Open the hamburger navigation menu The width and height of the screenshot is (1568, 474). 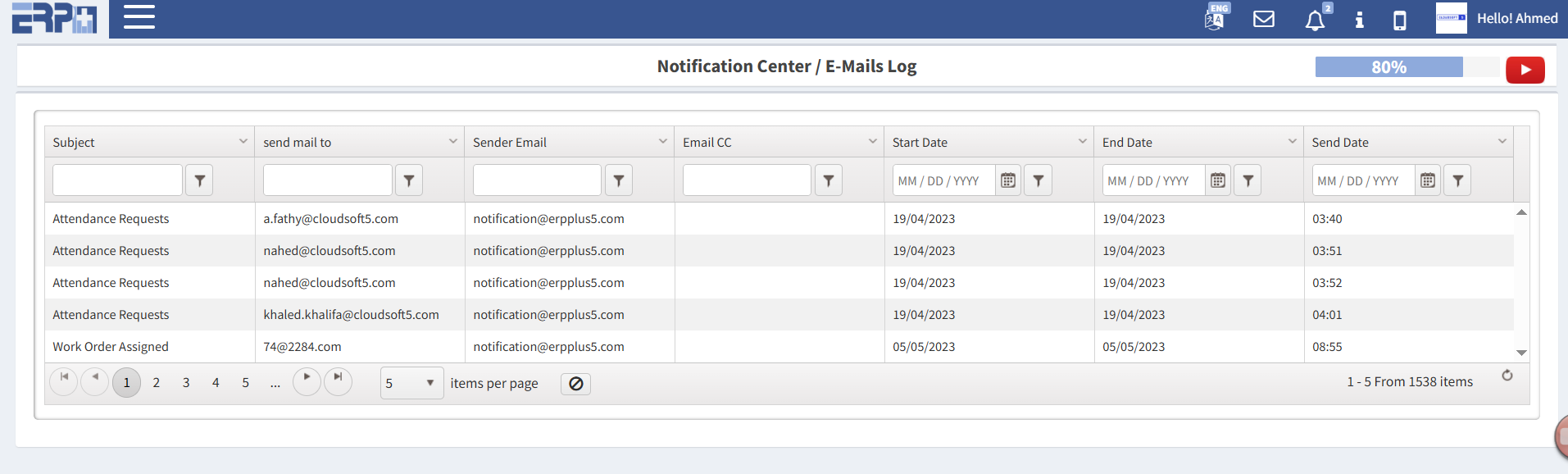(139, 17)
